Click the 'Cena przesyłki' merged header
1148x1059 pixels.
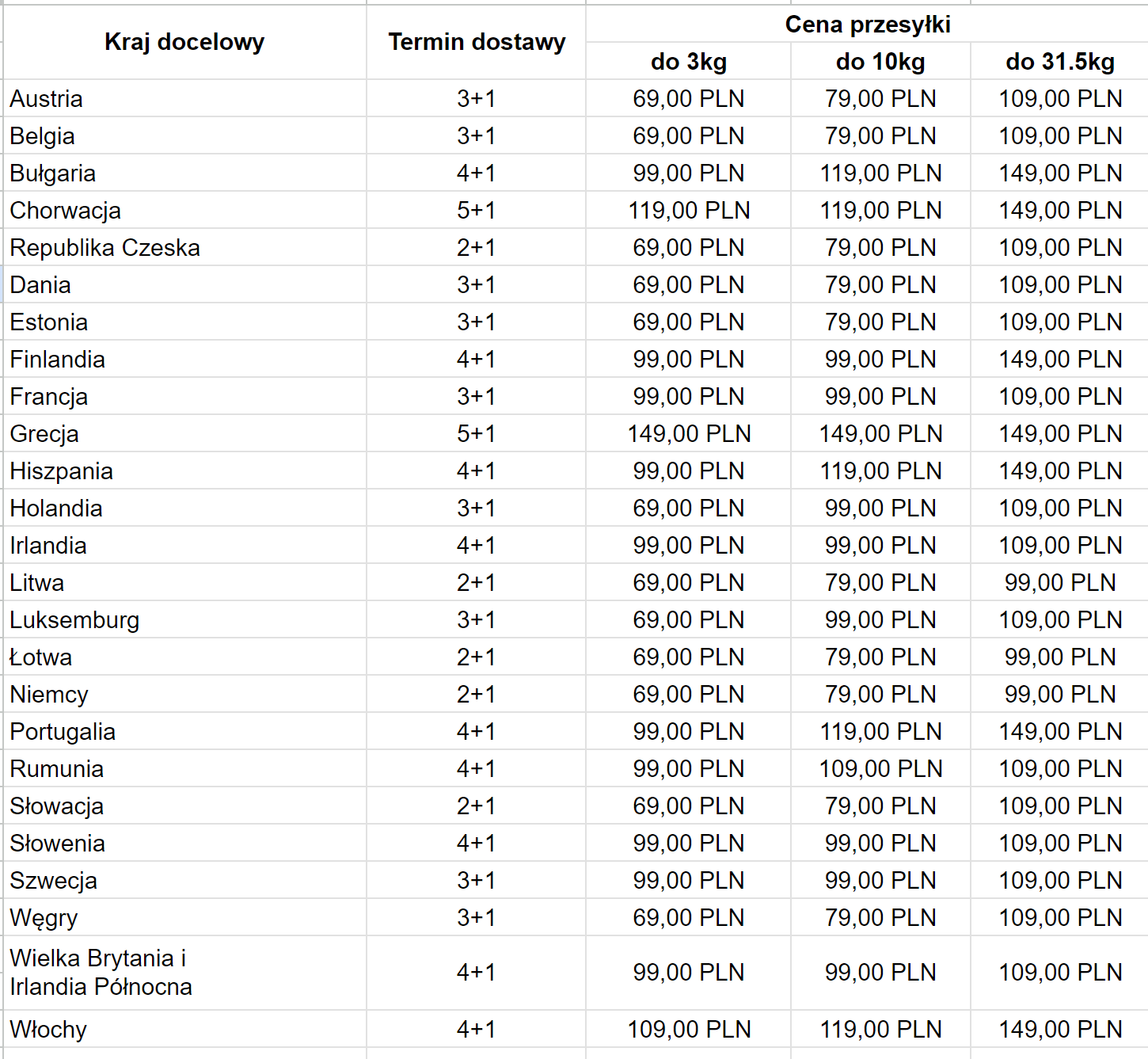867,25
